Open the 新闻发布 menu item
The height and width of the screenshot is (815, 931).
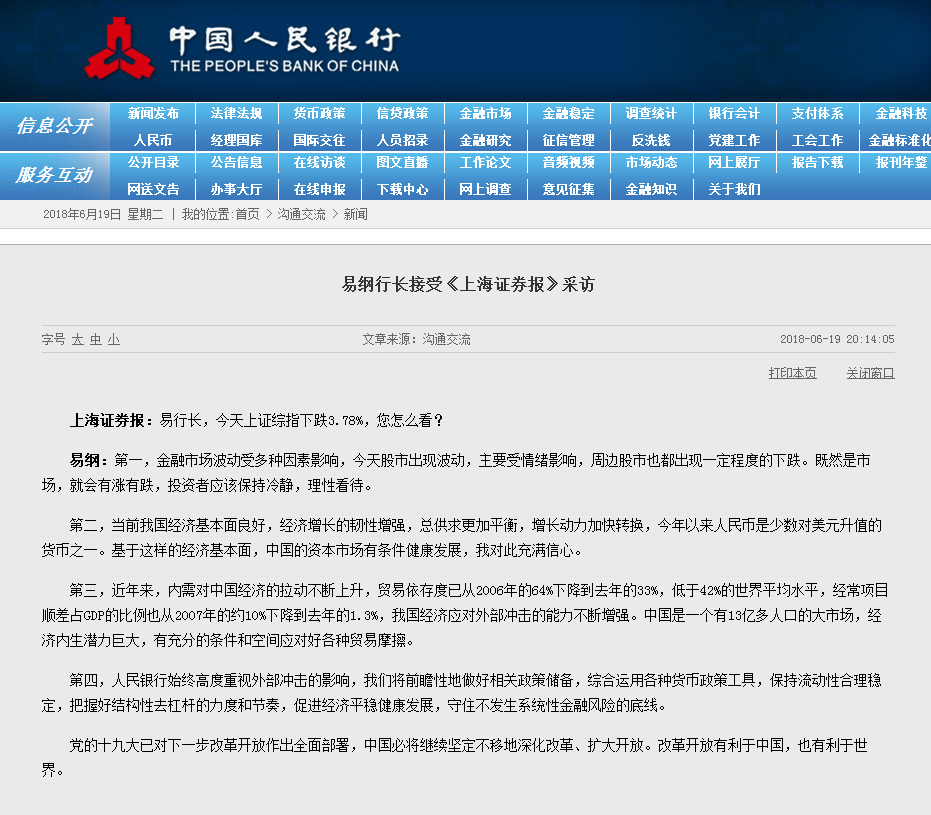[x=153, y=114]
